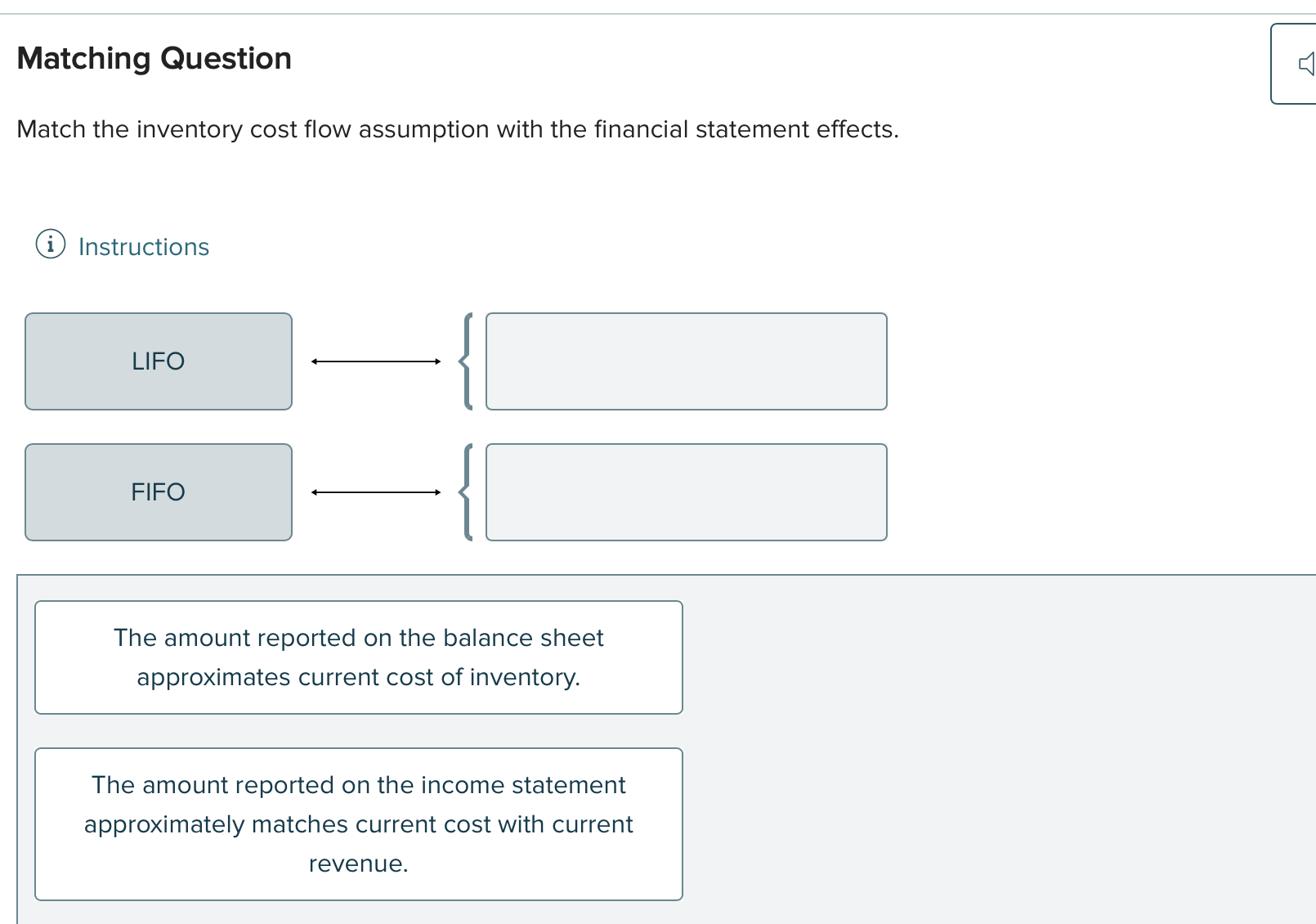The height and width of the screenshot is (924, 1316).
Task: Expand the Instructions section
Action: click(143, 246)
